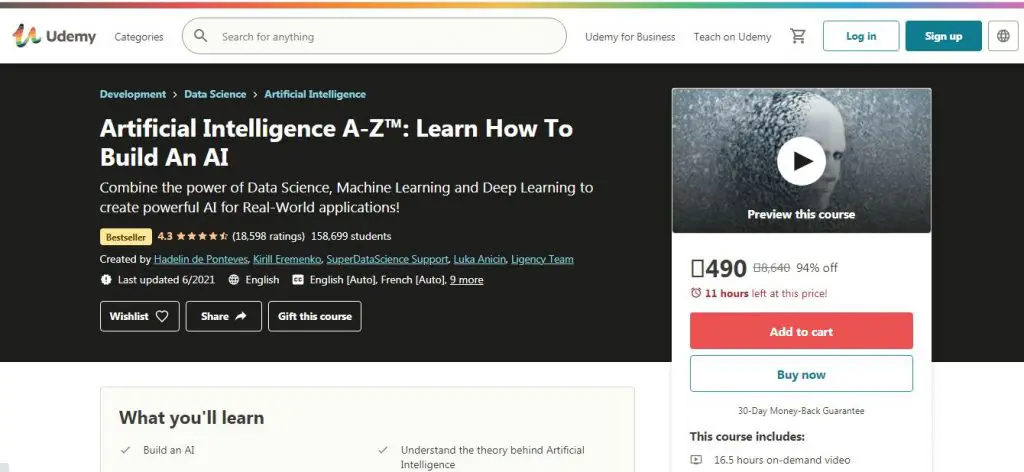Click the search magnifier icon
This screenshot has height=472, width=1024.
pyautogui.click(x=201, y=36)
